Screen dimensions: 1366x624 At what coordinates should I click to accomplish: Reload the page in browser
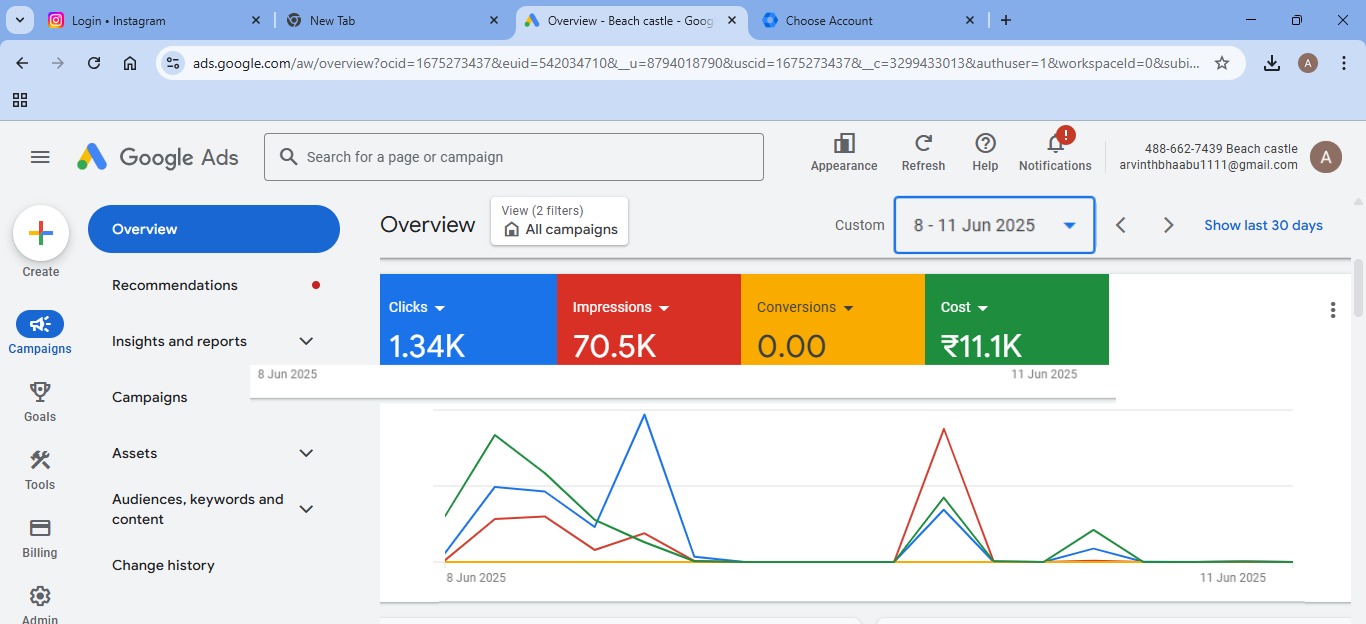pos(94,63)
